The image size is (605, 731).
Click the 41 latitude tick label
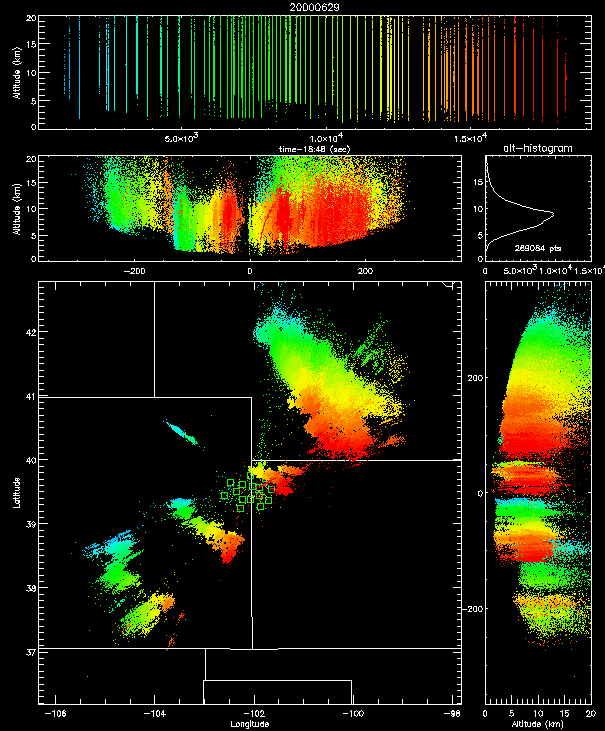30,396
